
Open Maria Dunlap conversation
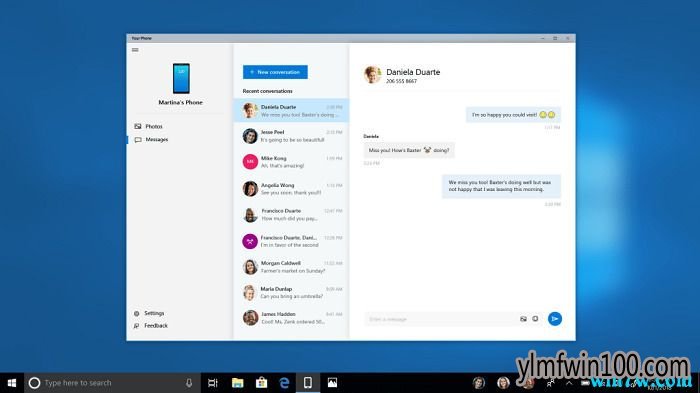(x=292, y=293)
